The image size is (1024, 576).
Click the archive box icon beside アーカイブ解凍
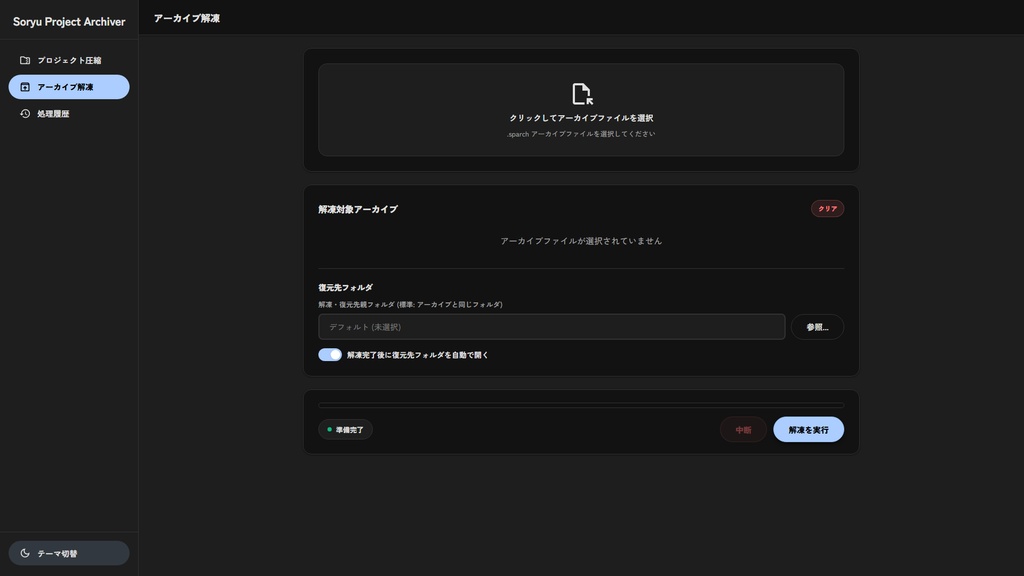click(25, 87)
